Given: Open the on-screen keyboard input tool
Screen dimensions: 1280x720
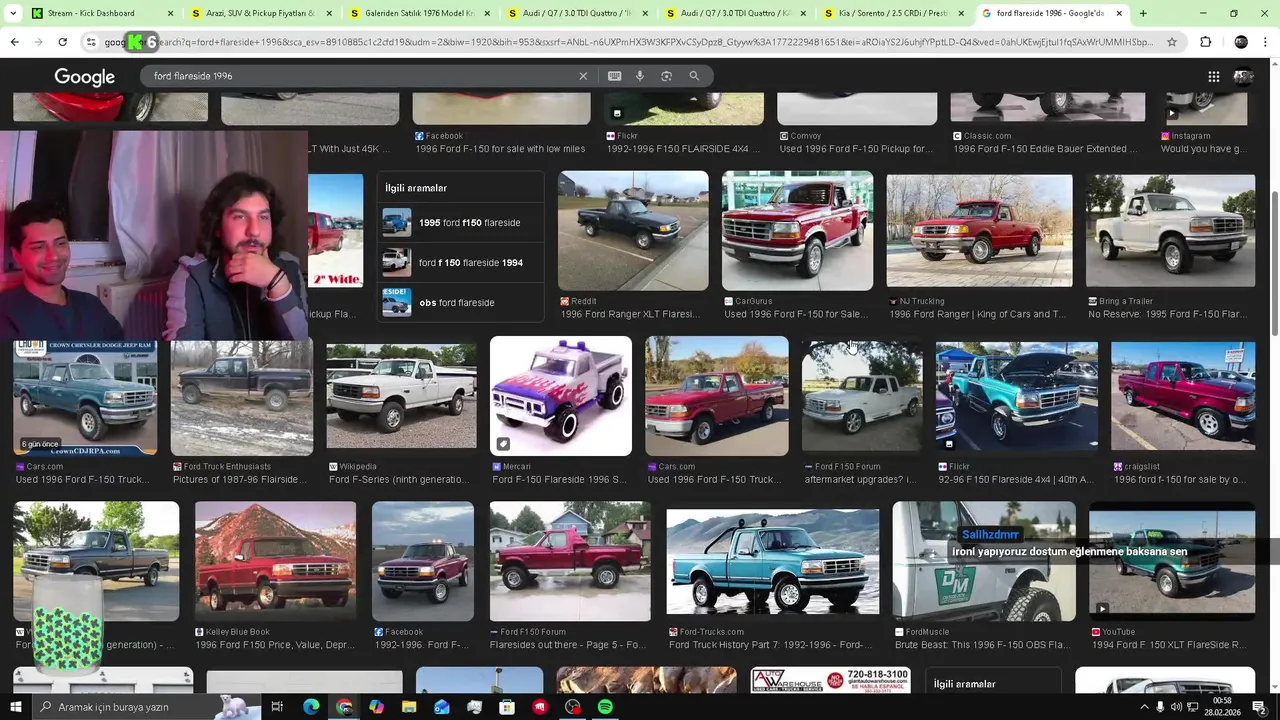Looking at the screenshot, I should pyautogui.click(x=614, y=76).
